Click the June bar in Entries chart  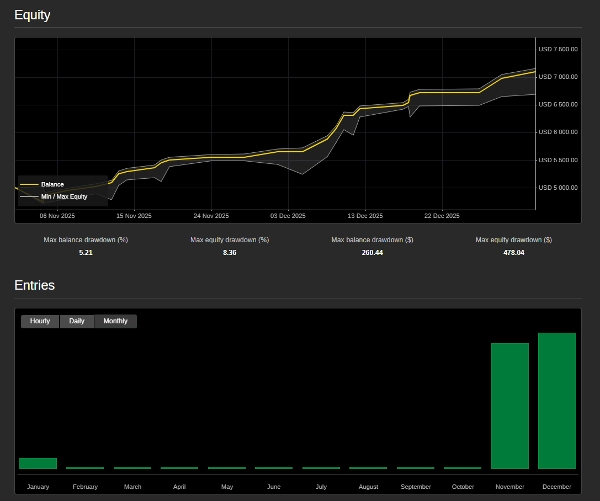[x=274, y=467]
